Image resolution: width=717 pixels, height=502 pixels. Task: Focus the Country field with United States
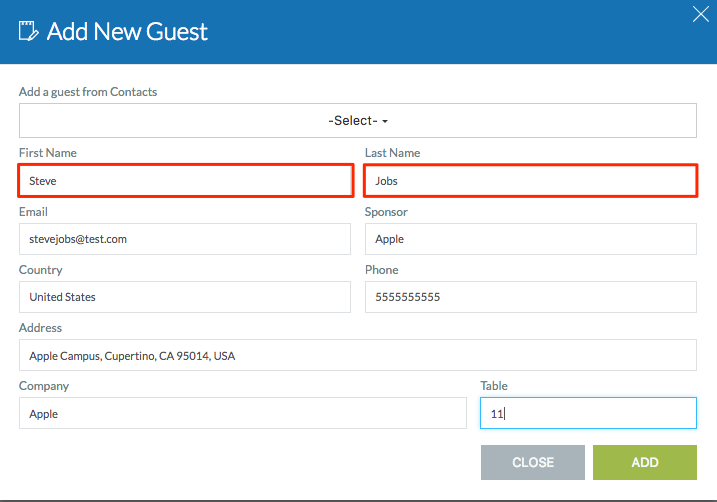(185, 297)
